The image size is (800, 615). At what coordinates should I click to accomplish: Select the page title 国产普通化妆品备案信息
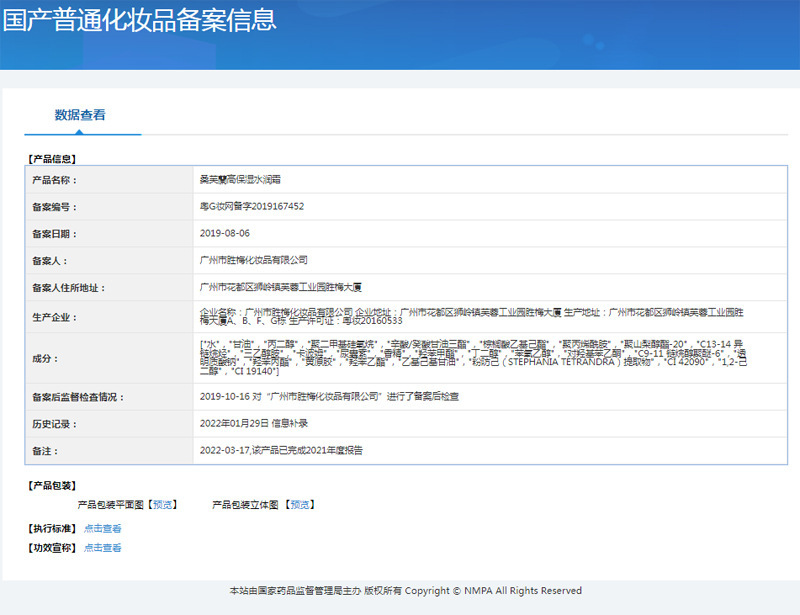tap(139, 20)
